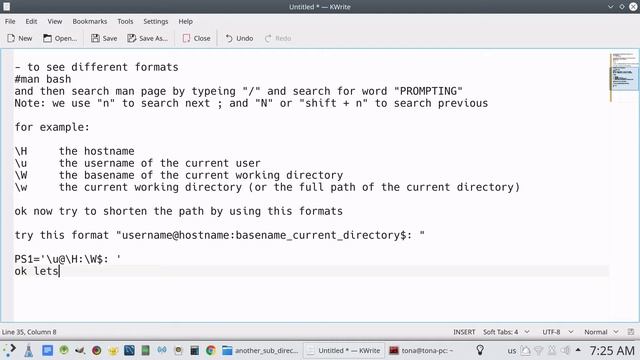Open the volume tray icon
Image resolution: width=640 pixels, height=360 pixels.
(x=565, y=350)
